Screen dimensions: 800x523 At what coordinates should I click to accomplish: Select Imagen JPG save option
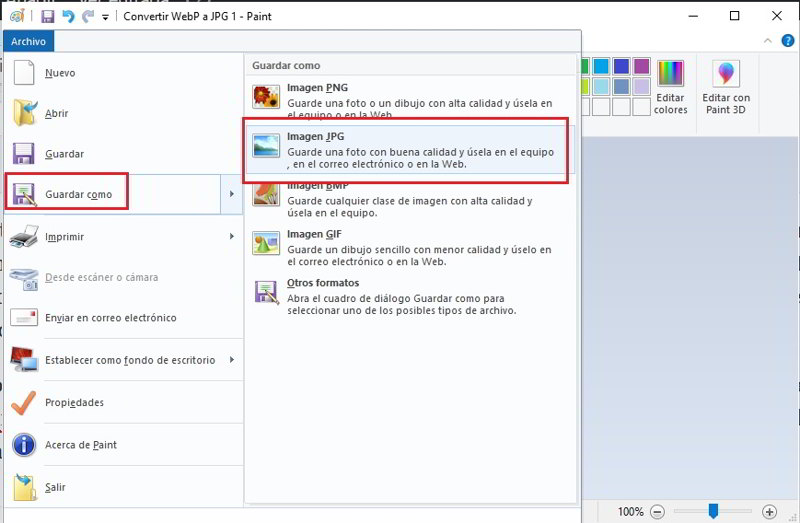tap(406, 150)
